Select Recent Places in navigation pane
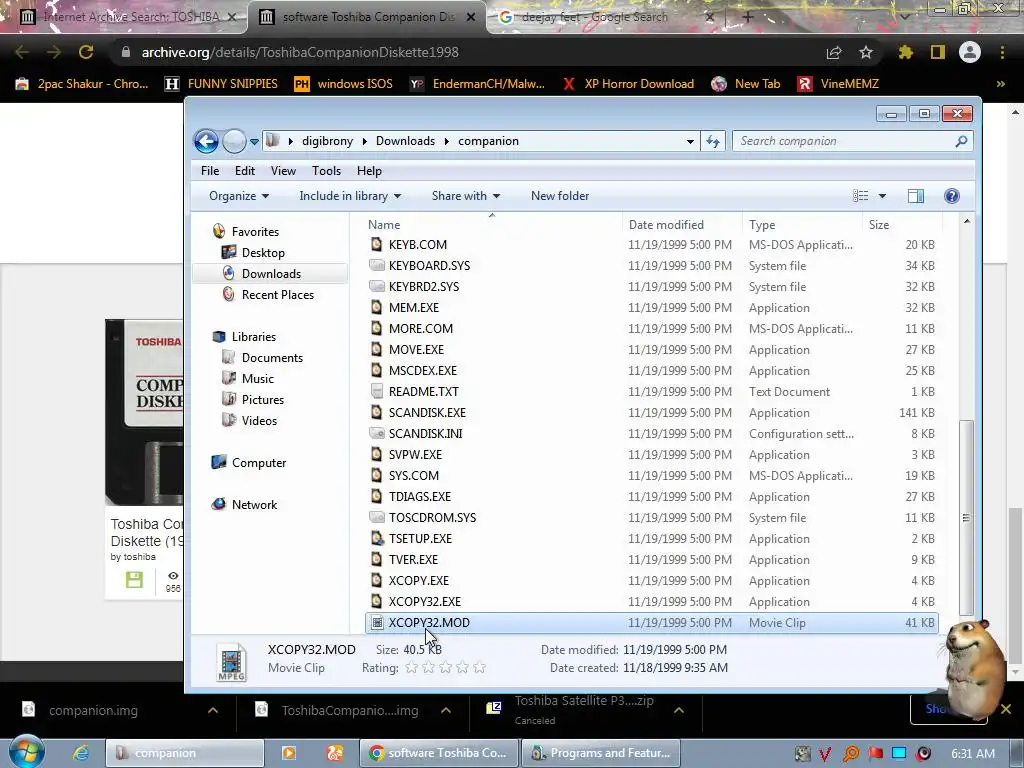The width and height of the screenshot is (1024, 768). coord(278,295)
